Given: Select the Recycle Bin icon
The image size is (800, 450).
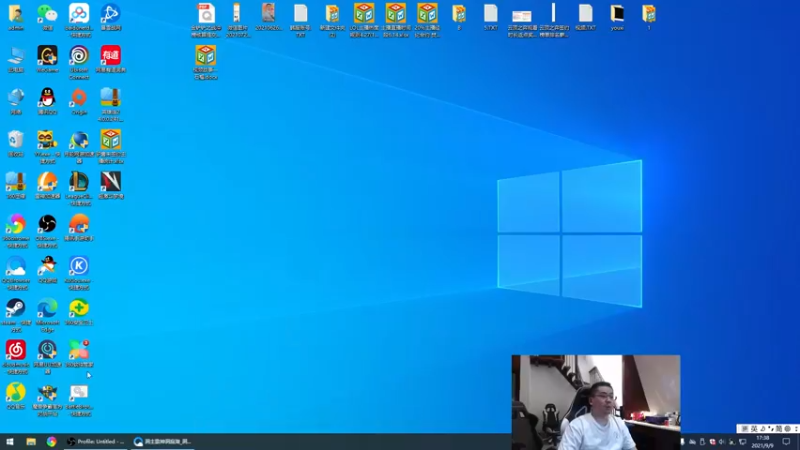Looking at the screenshot, I should 16,143.
